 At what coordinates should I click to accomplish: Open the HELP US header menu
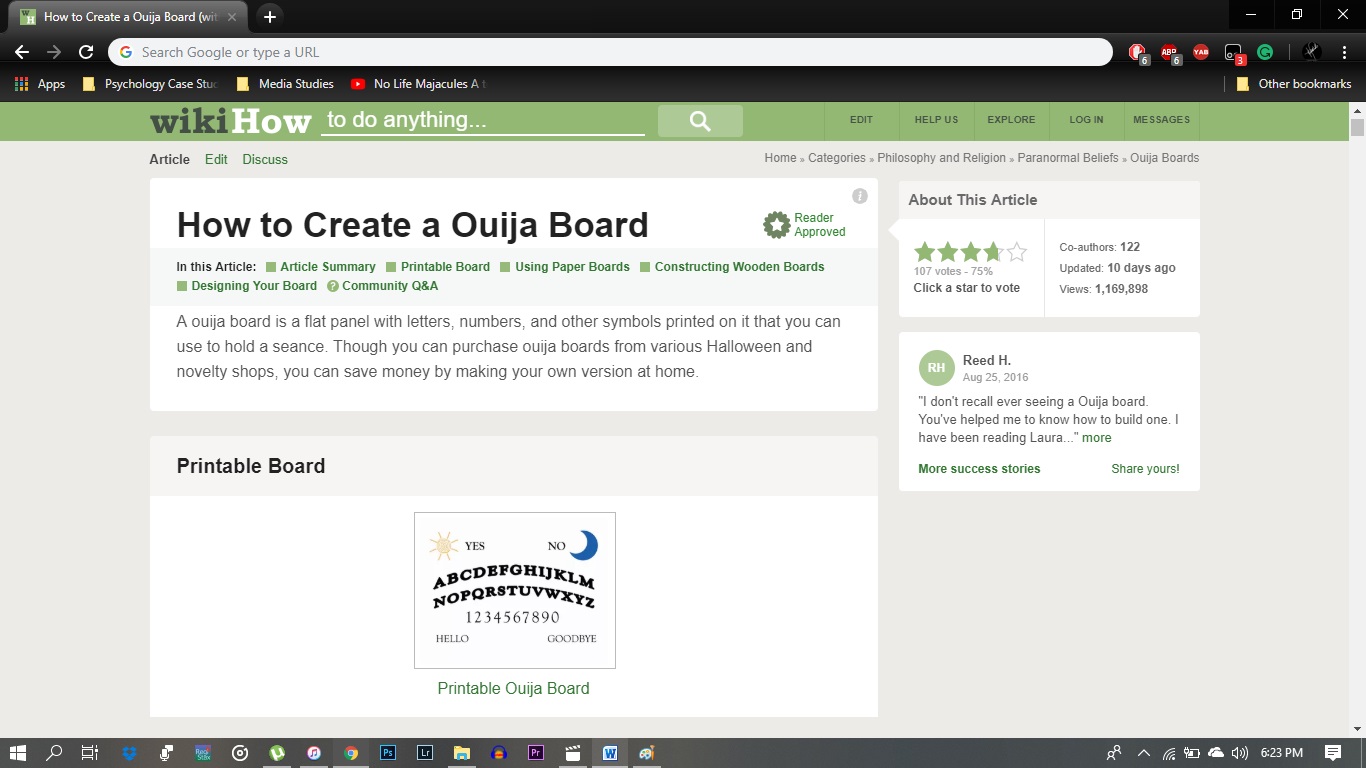[936, 120]
